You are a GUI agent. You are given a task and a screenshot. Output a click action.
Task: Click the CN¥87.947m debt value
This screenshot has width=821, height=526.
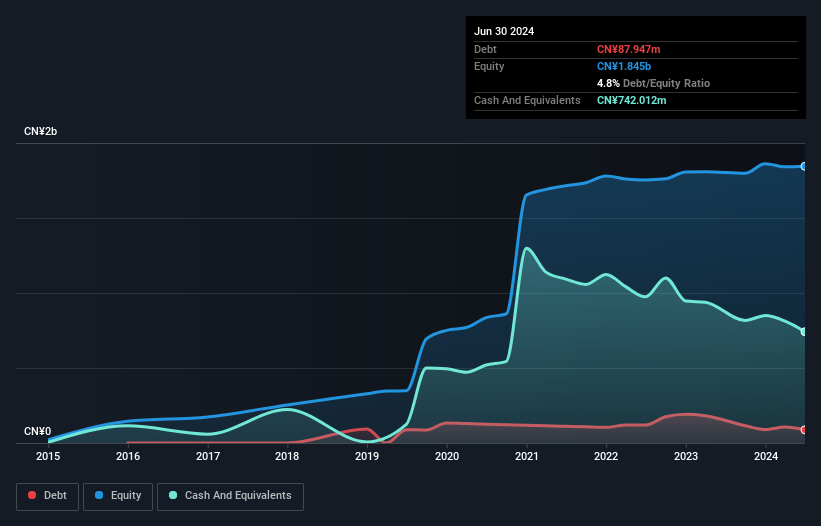(x=628, y=49)
